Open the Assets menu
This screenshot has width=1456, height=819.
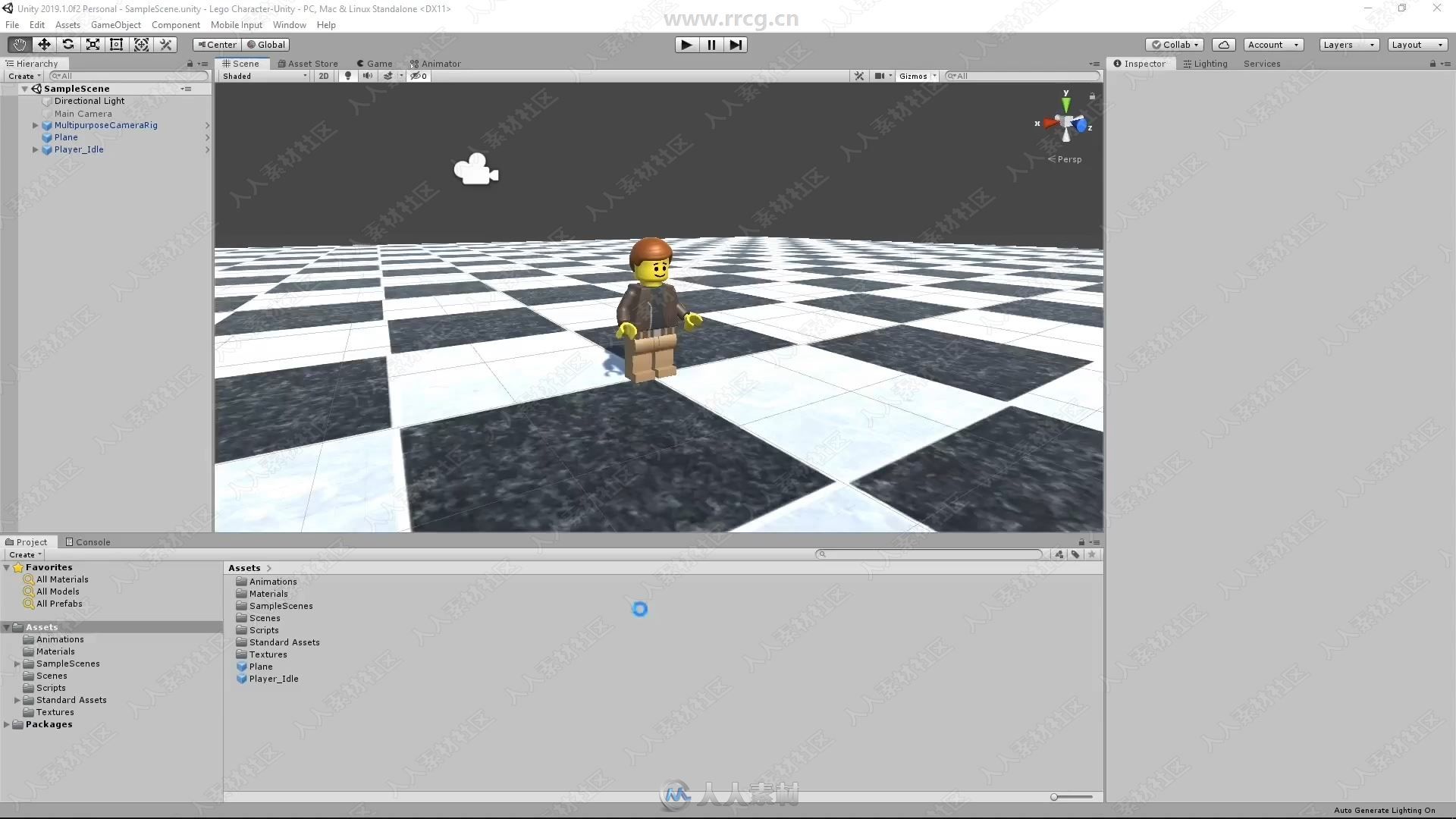pyautogui.click(x=67, y=25)
